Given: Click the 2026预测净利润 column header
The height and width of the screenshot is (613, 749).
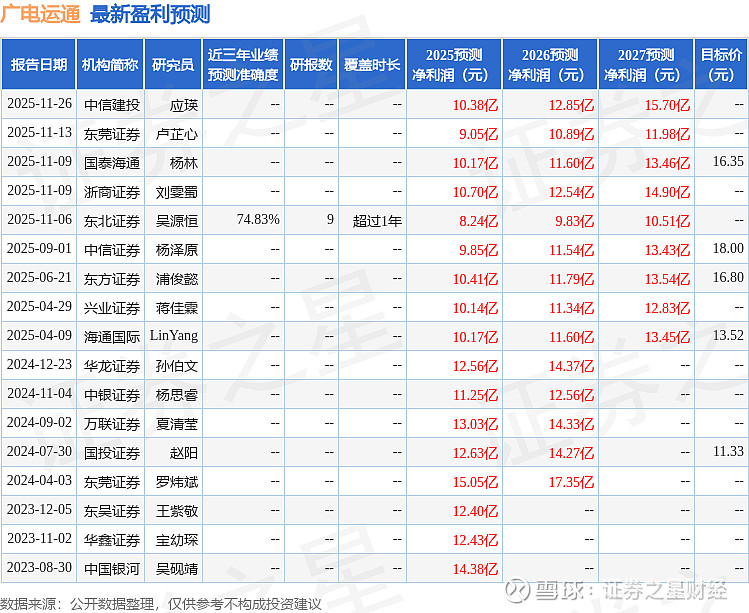Looking at the screenshot, I should (x=550, y=64).
